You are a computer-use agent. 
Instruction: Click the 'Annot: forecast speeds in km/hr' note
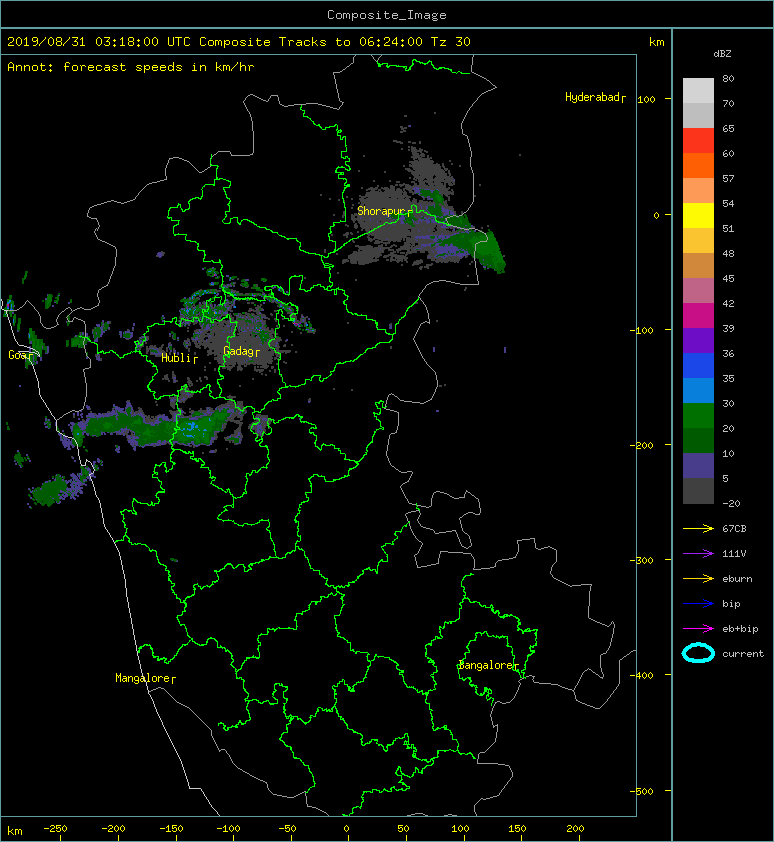point(131,67)
